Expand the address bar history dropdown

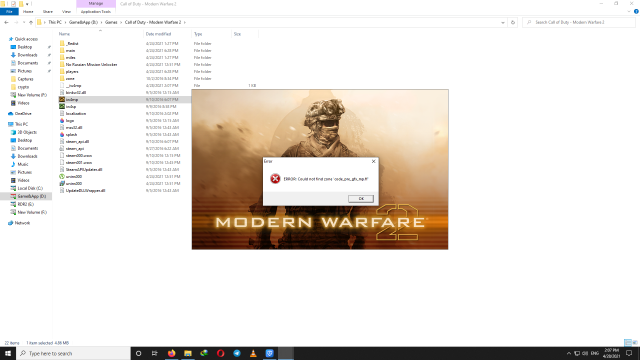503,22
